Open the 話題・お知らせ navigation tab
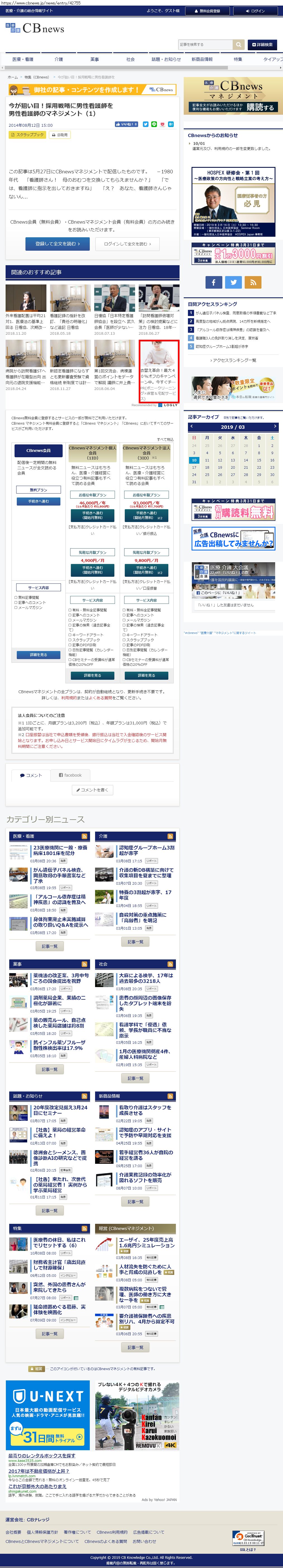283x1568 pixels. pyautogui.click(x=166, y=60)
